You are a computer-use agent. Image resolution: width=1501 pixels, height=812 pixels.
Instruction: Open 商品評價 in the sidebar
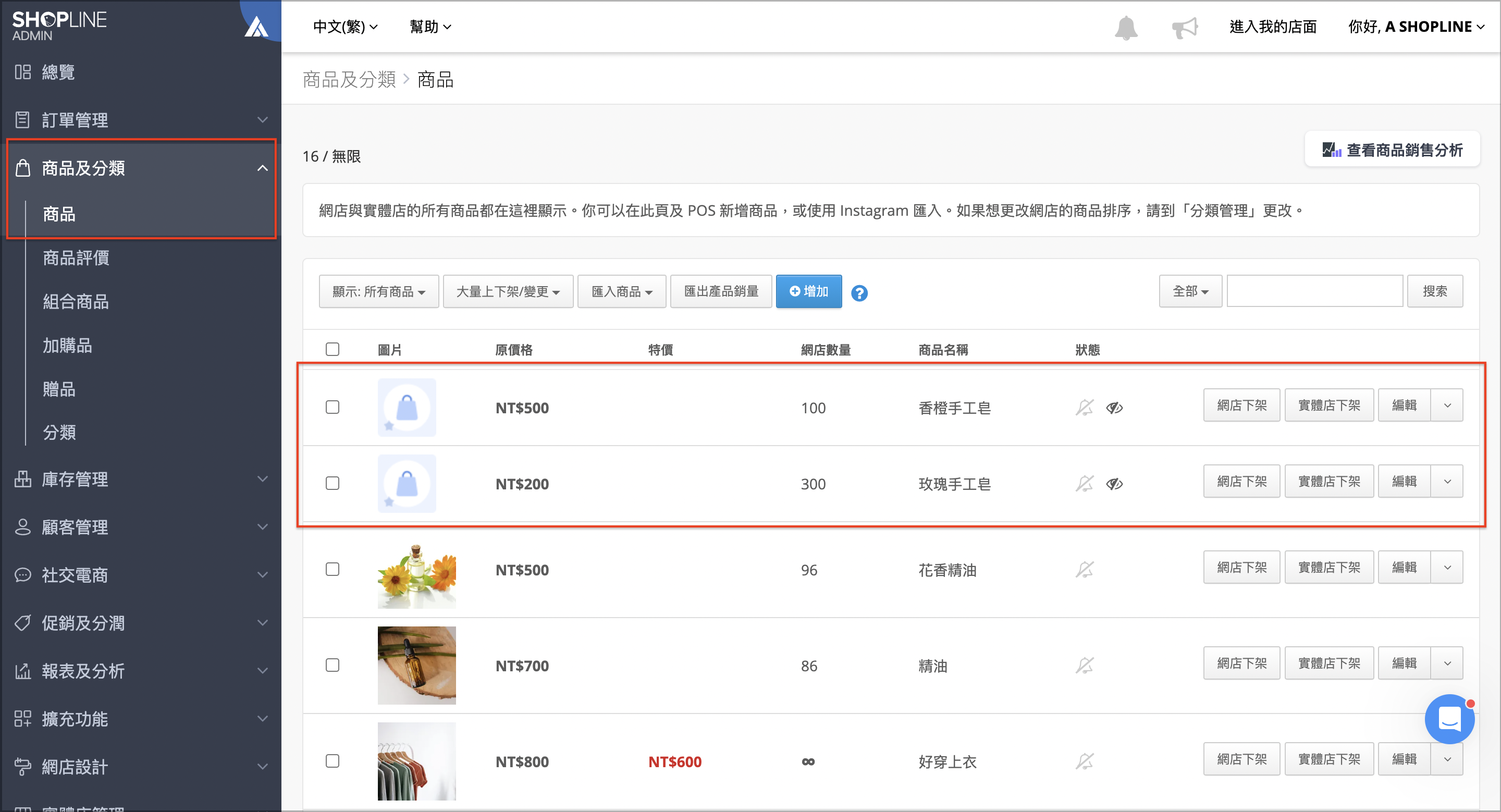tap(76, 257)
